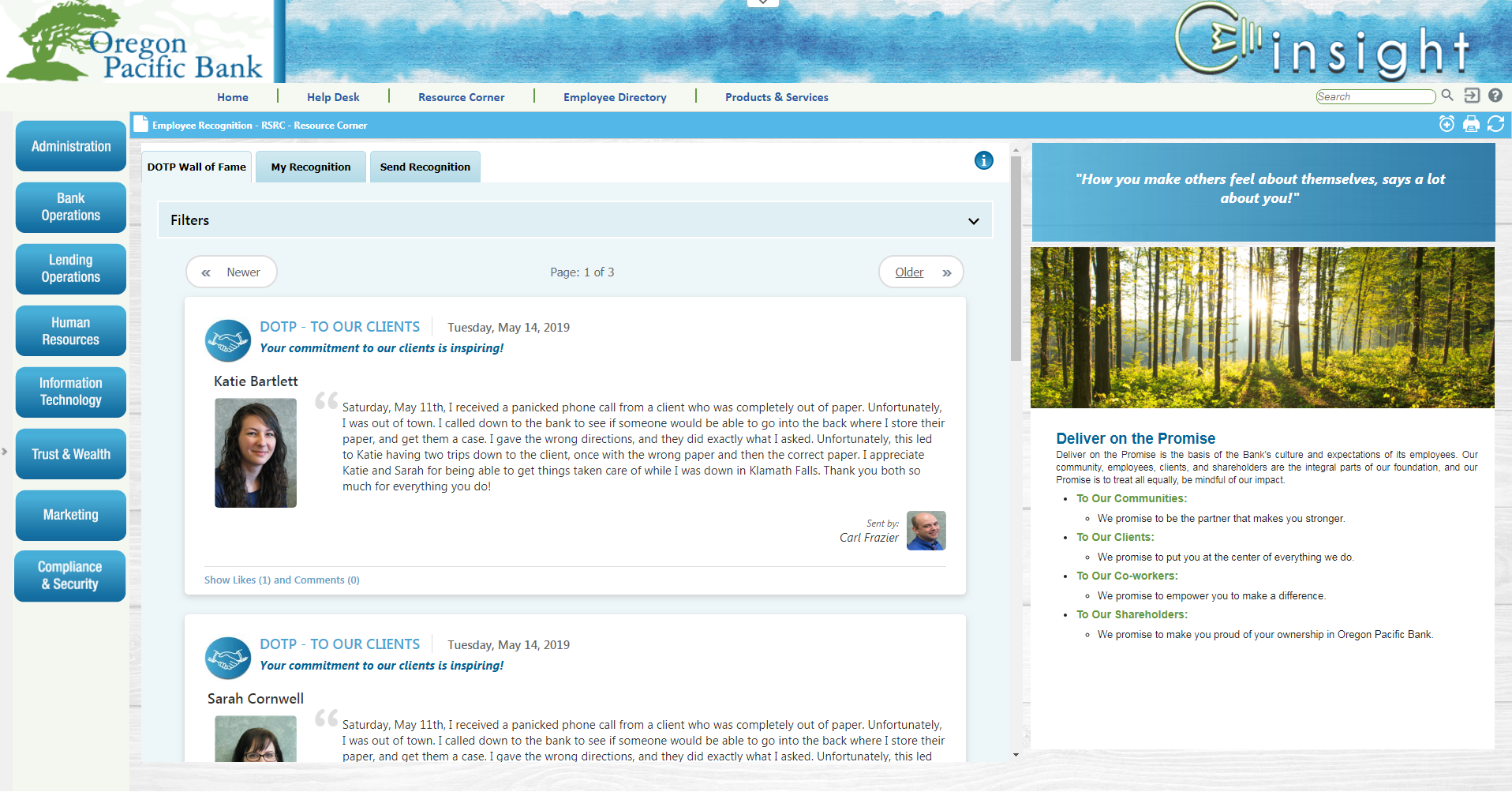Click the handshake icon on Sarah Cornwell's recognition
Screen dimensions: 1512x792
228,658
